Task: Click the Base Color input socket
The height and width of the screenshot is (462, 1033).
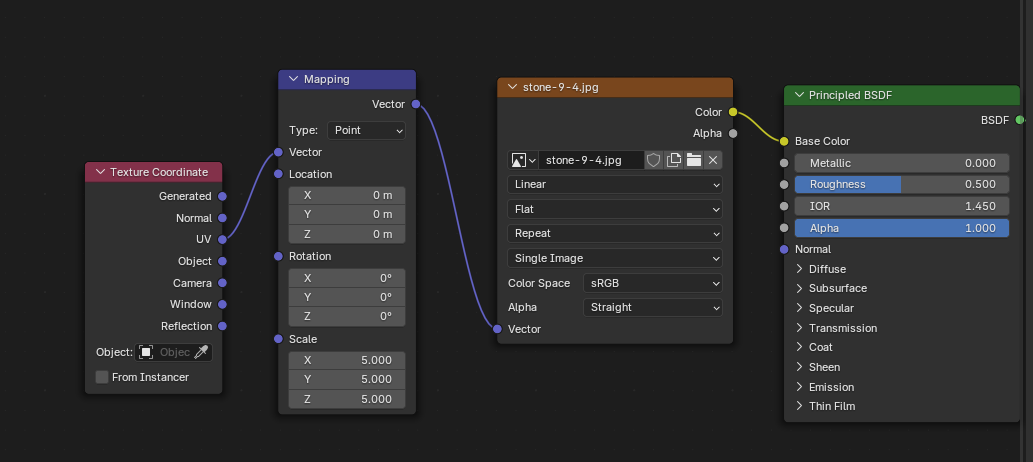Action: [784, 141]
